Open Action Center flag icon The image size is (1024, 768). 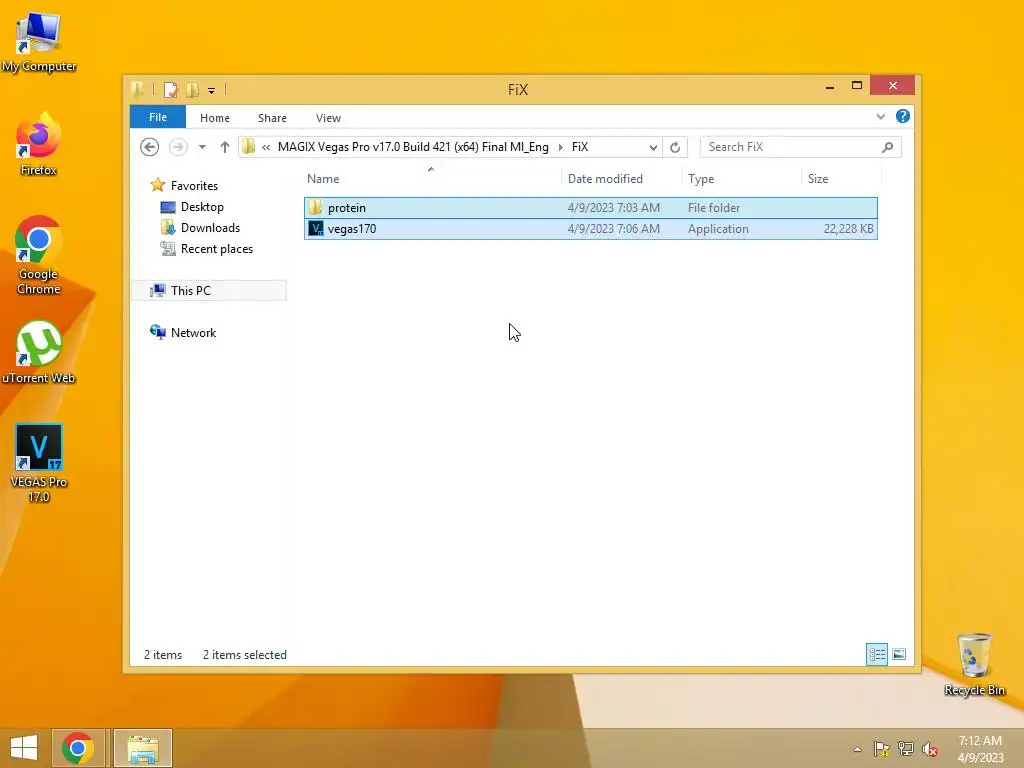(x=881, y=749)
